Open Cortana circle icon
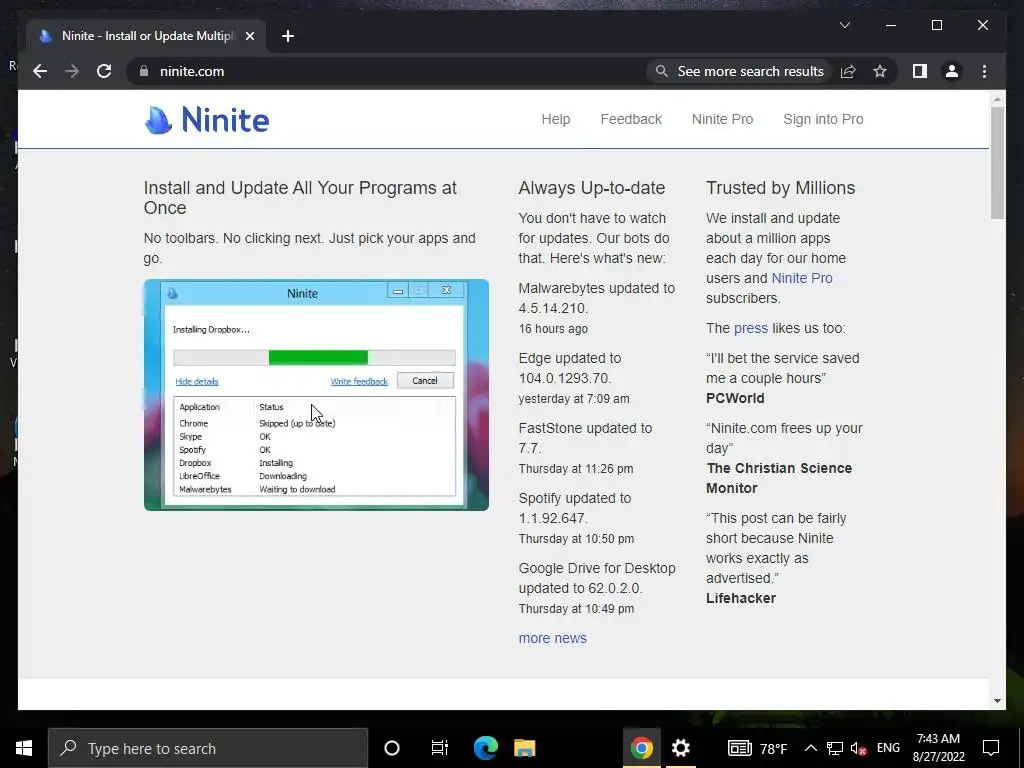This screenshot has width=1024, height=768. point(392,748)
